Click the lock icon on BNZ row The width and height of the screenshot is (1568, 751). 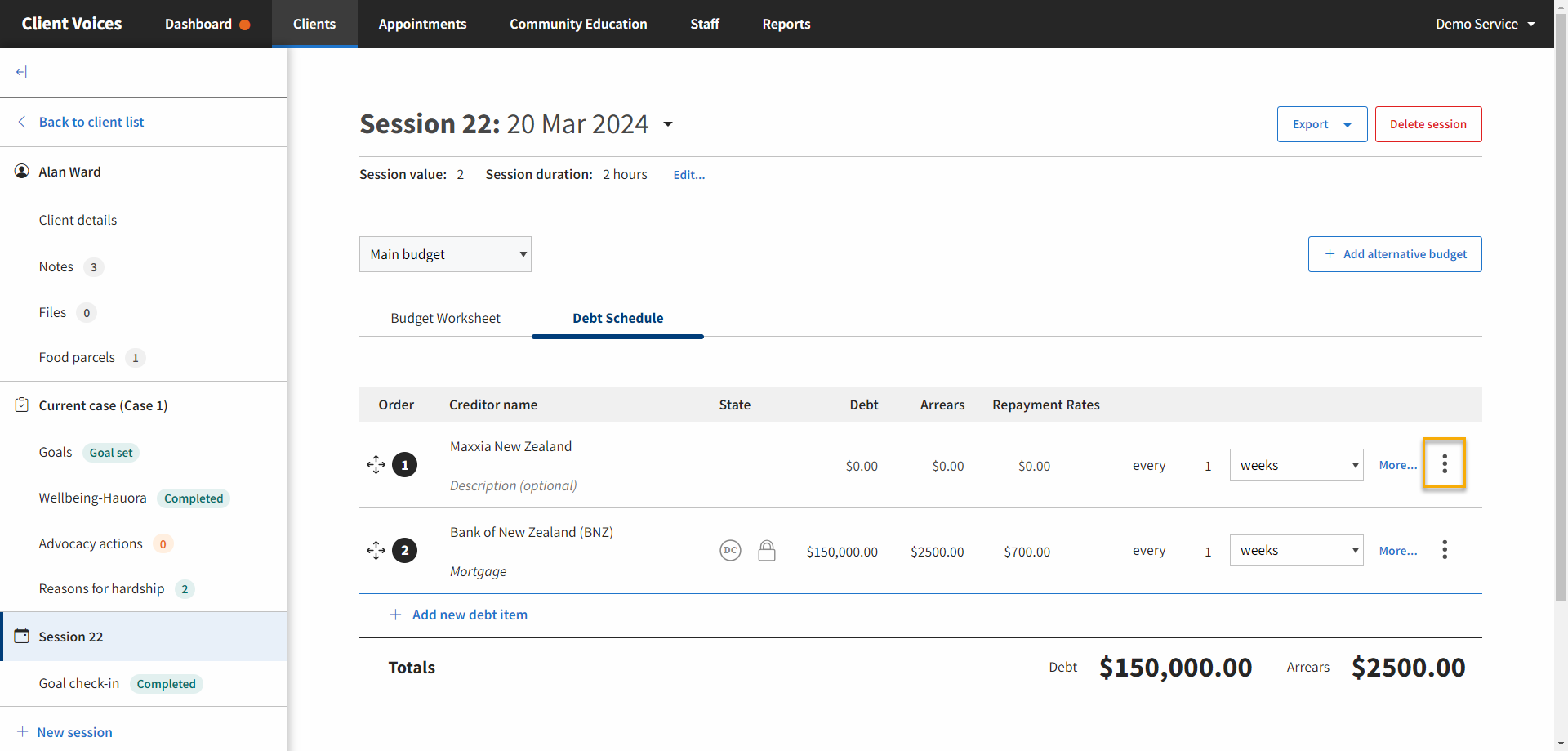coord(766,551)
